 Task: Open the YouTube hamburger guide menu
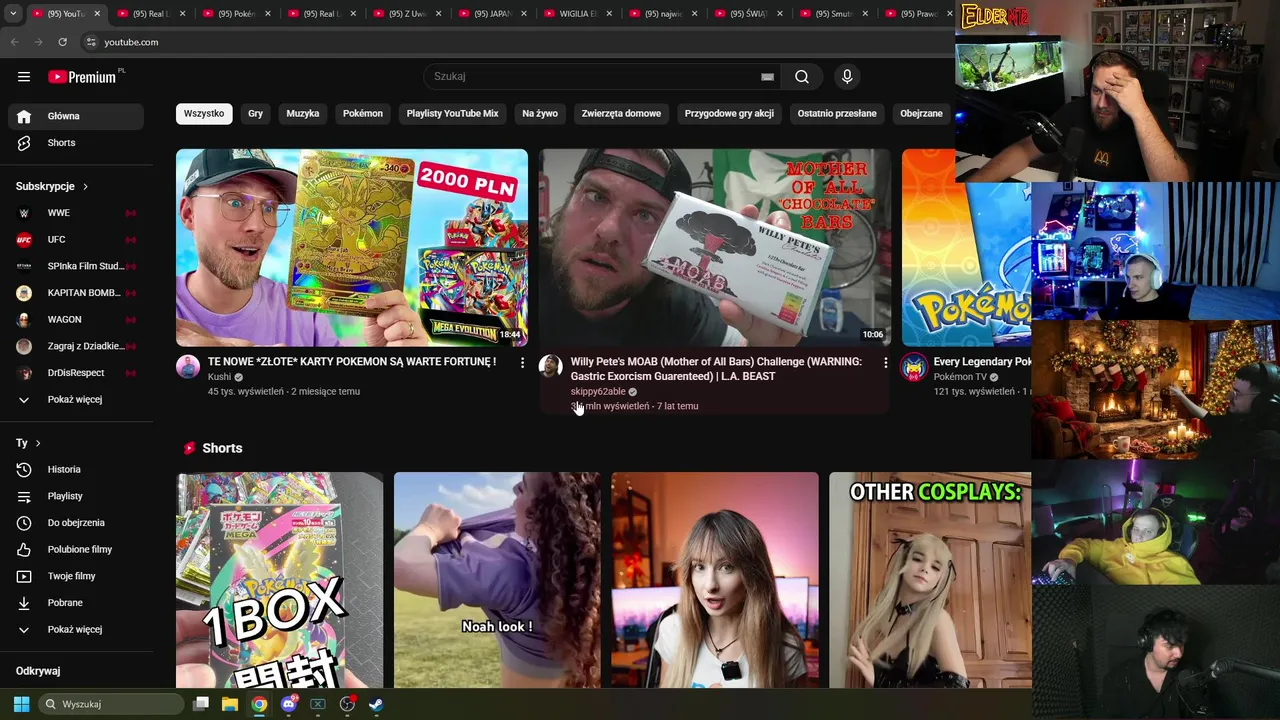[24, 77]
